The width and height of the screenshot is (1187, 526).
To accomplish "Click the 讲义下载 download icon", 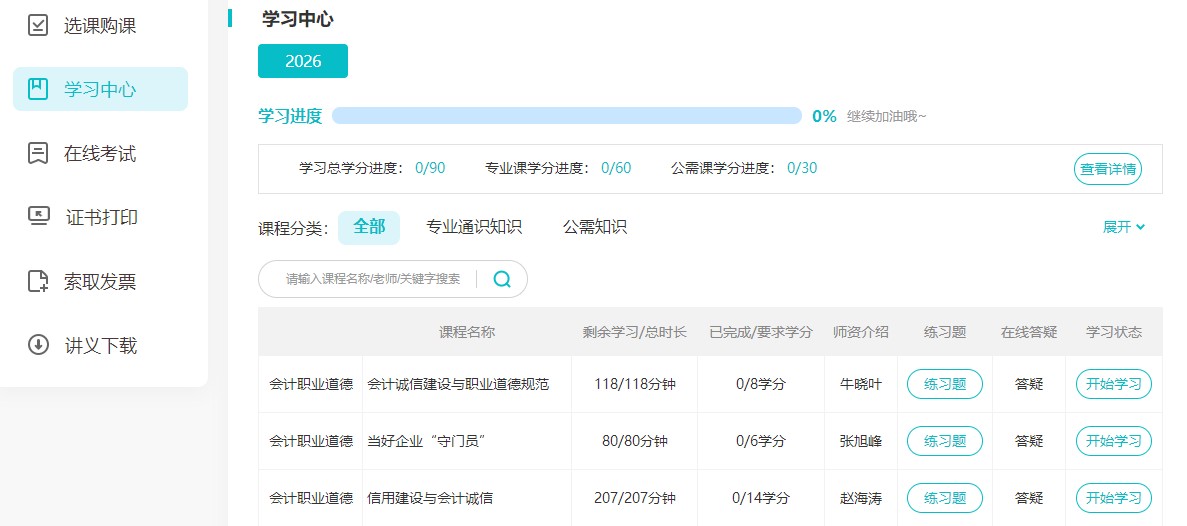I will [x=38, y=346].
